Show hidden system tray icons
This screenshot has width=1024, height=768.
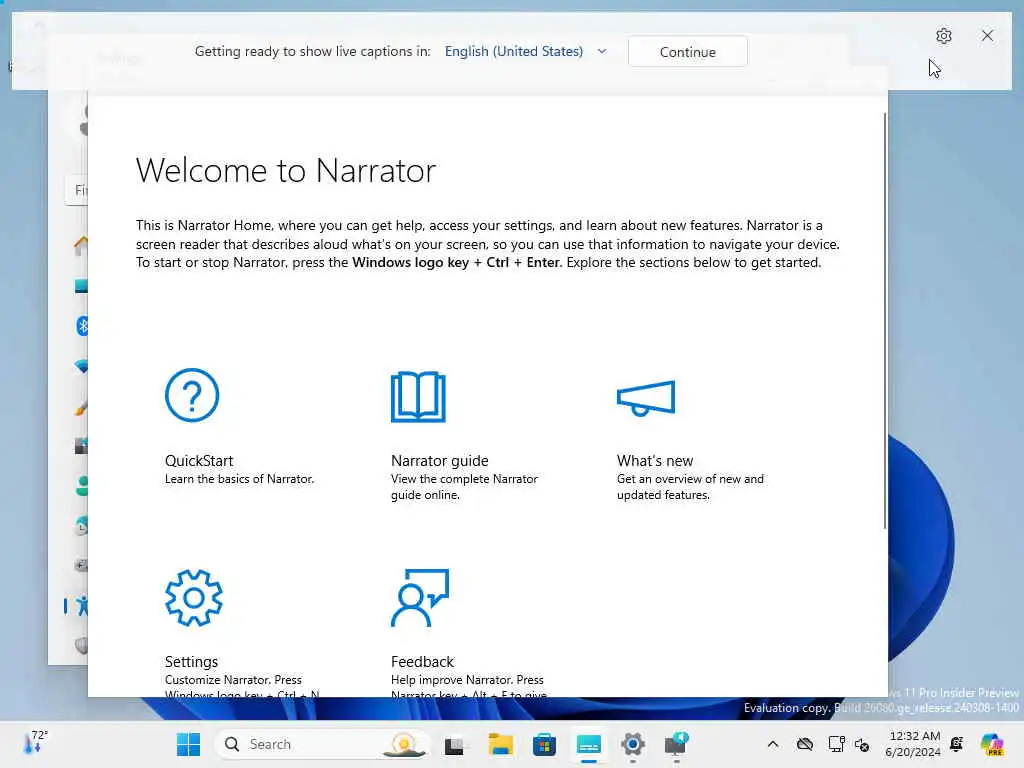click(773, 744)
